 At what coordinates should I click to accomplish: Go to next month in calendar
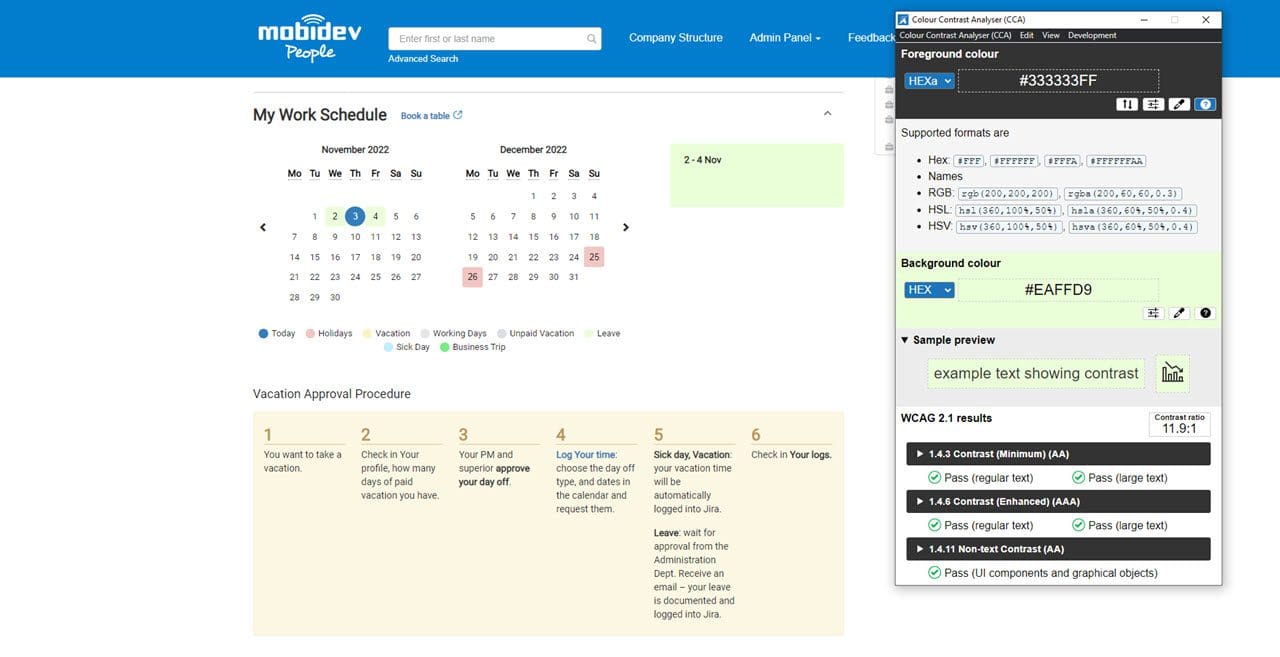coord(626,227)
